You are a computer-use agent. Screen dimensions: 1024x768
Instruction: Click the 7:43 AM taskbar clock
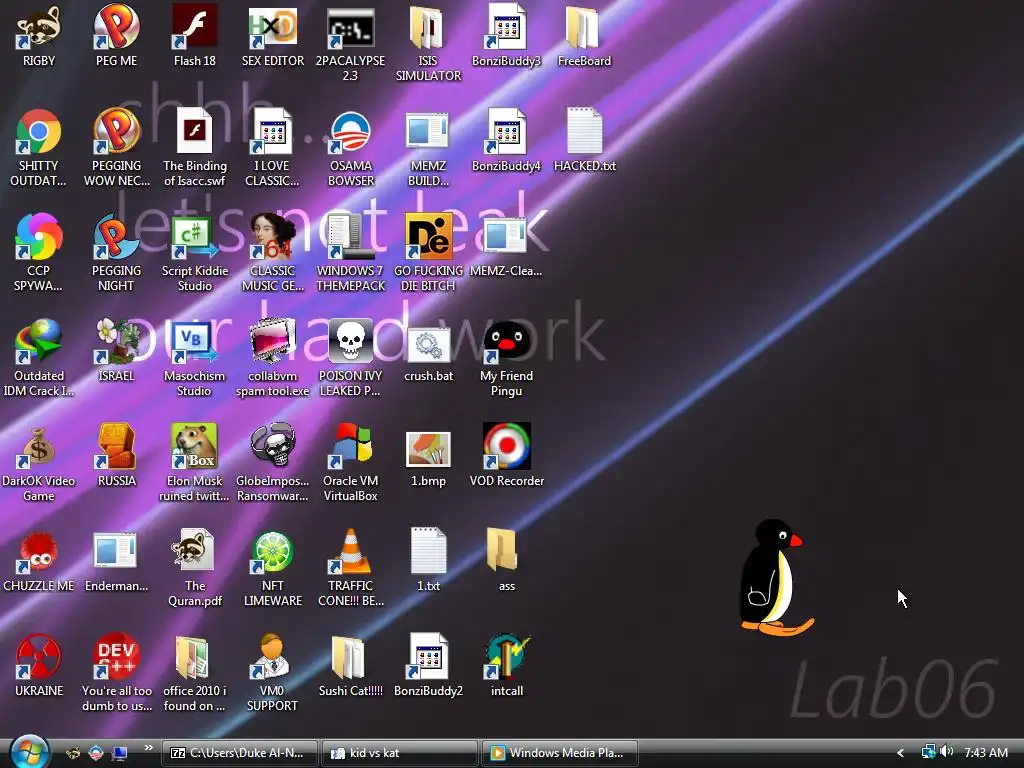click(x=985, y=753)
